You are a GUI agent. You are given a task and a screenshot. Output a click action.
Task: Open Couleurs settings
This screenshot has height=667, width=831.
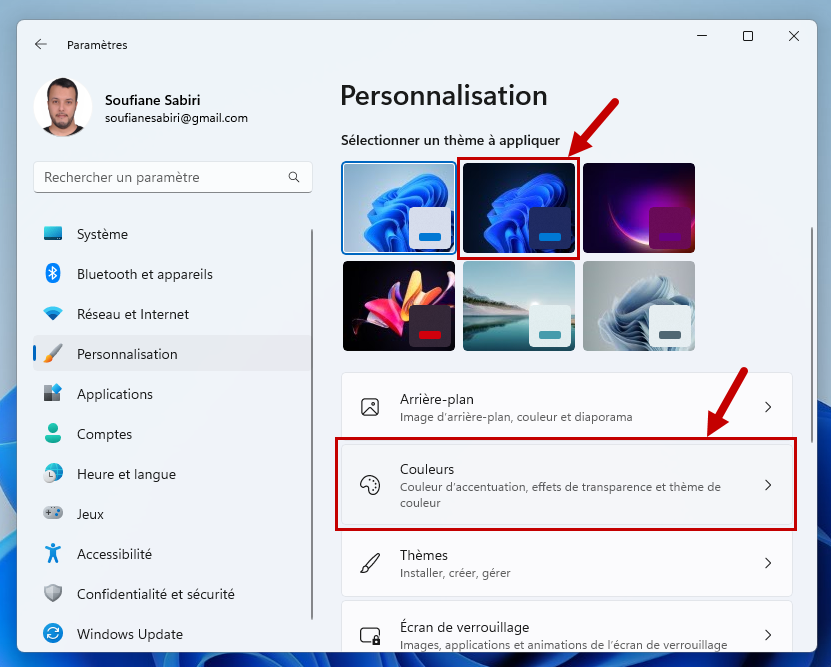coord(567,485)
